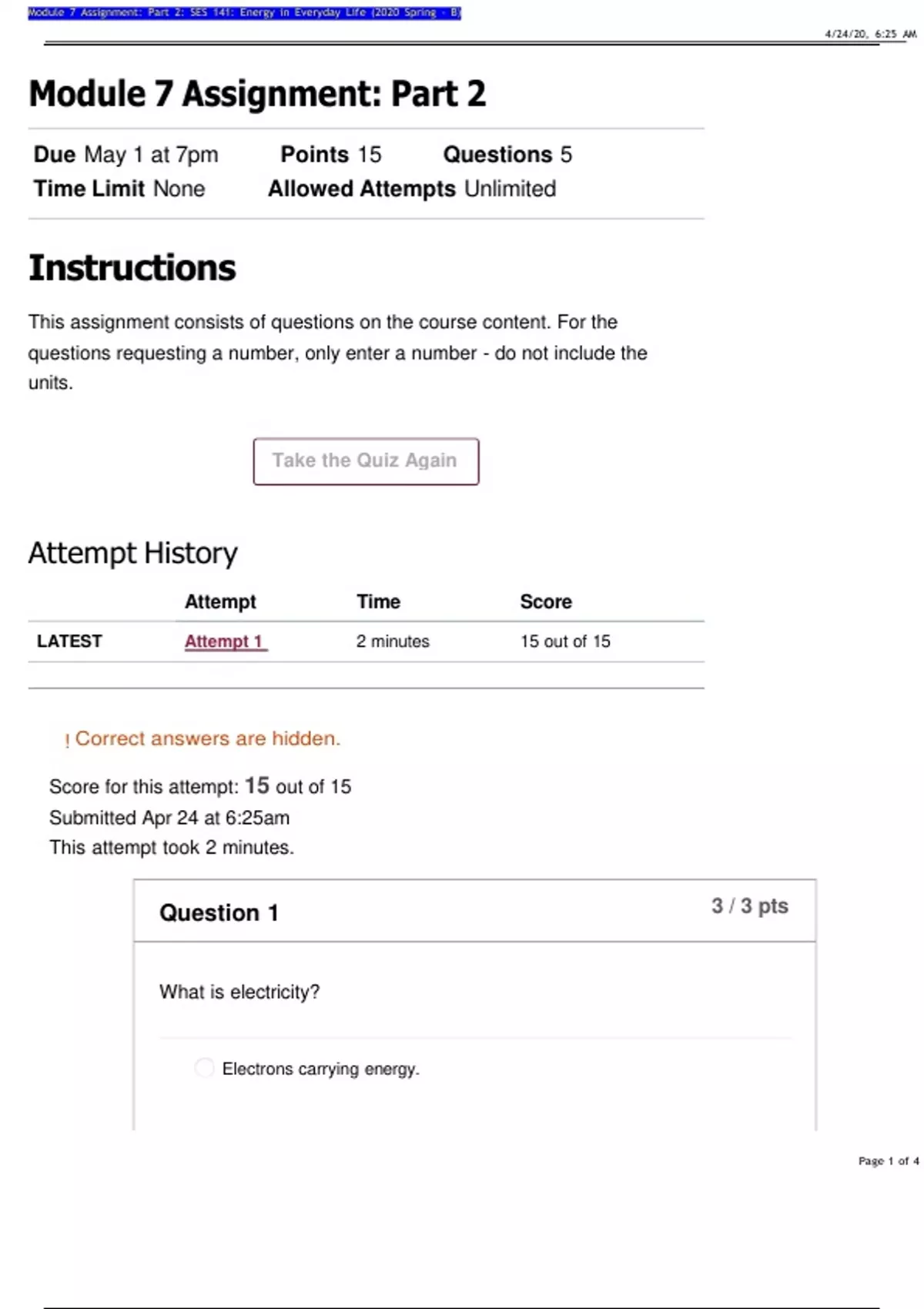Click the Time column header
Viewport: 924px width, 1309px height.
(378, 601)
